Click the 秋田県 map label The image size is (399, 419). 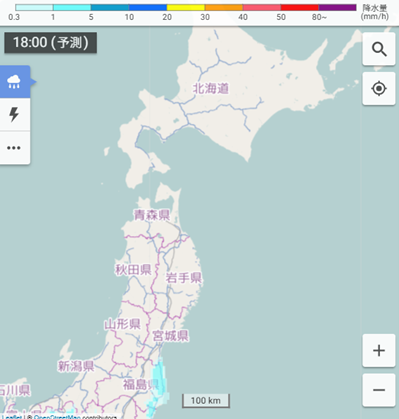[x=133, y=270]
